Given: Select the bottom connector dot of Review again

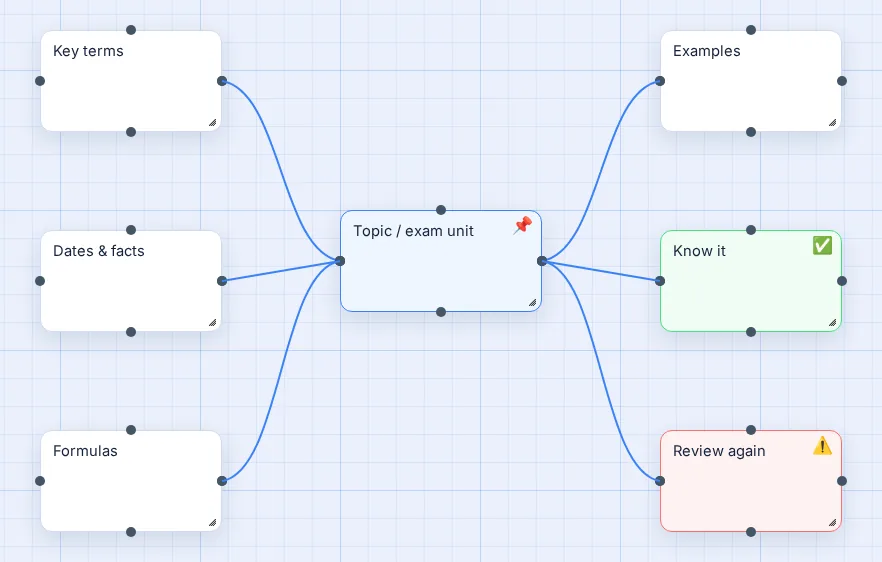Looking at the screenshot, I should [751, 532].
